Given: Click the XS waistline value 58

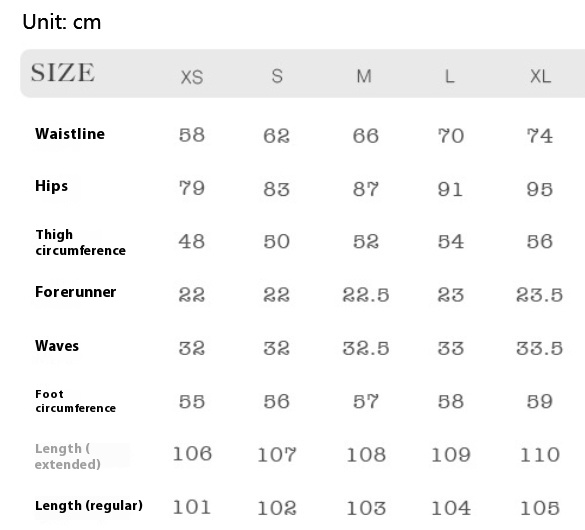Looking at the screenshot, I should point(192,135).
